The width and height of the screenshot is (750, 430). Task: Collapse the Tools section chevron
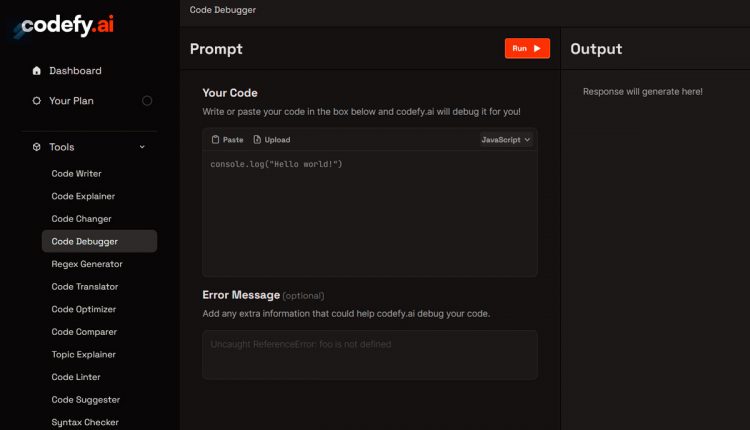click(x=142, y=147)
